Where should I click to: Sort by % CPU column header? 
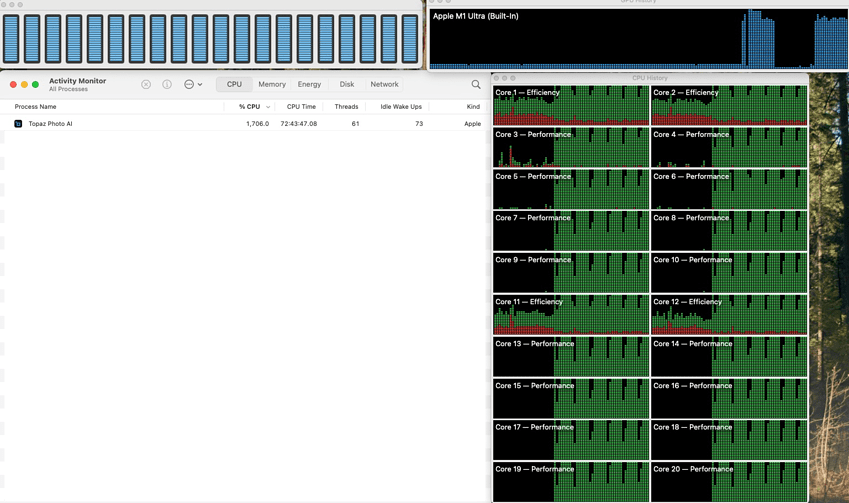coord(250,107)
